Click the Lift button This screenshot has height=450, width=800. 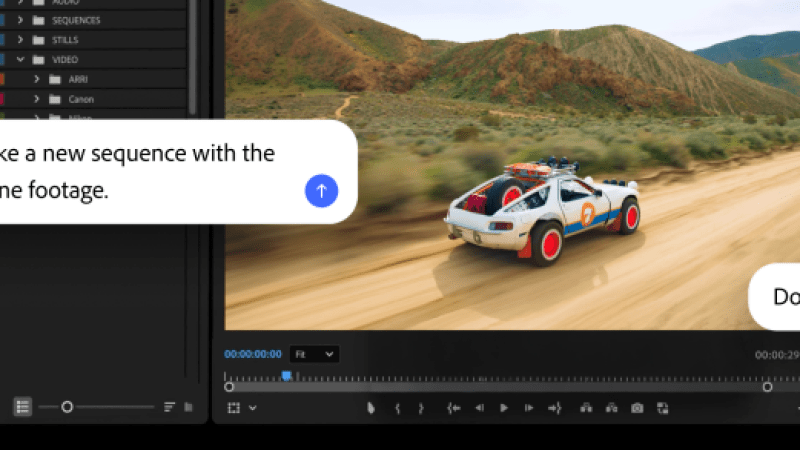tap(586, 408)
